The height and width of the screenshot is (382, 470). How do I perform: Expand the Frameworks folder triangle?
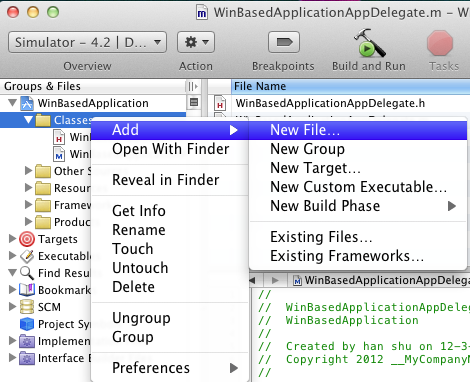[29, 204]
